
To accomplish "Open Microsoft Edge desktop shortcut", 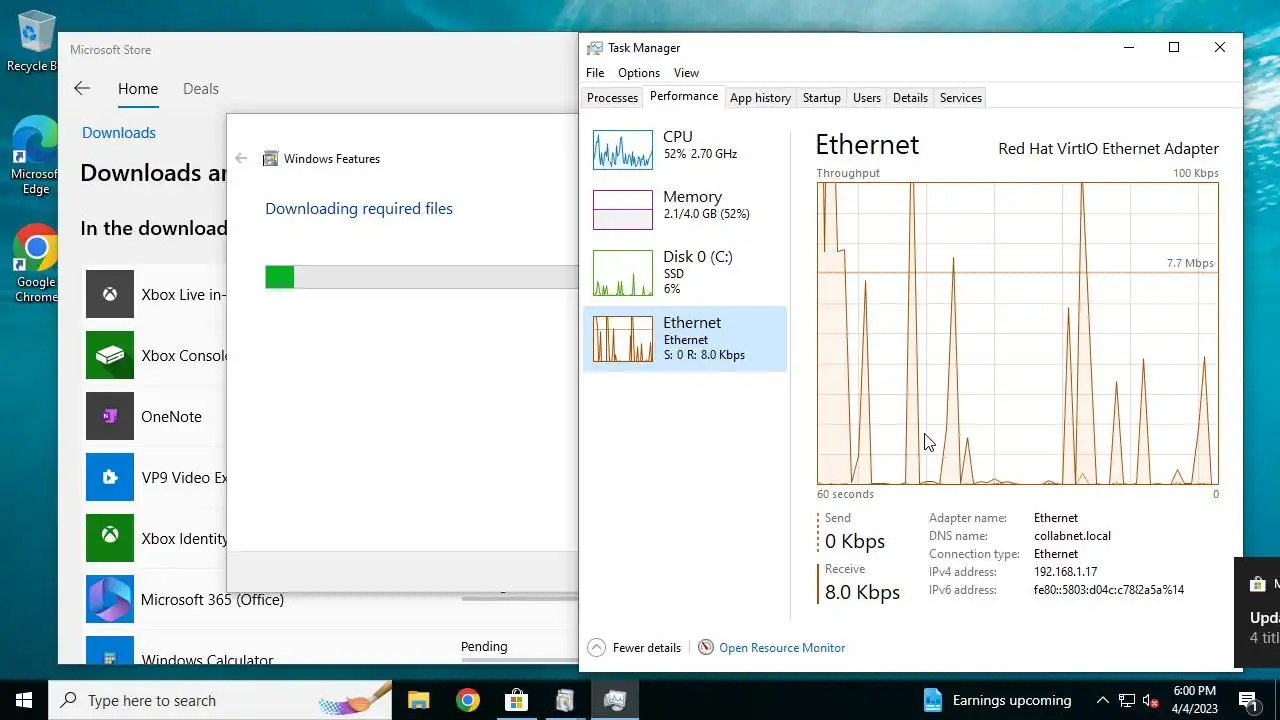I will click(x=35, y=156).
